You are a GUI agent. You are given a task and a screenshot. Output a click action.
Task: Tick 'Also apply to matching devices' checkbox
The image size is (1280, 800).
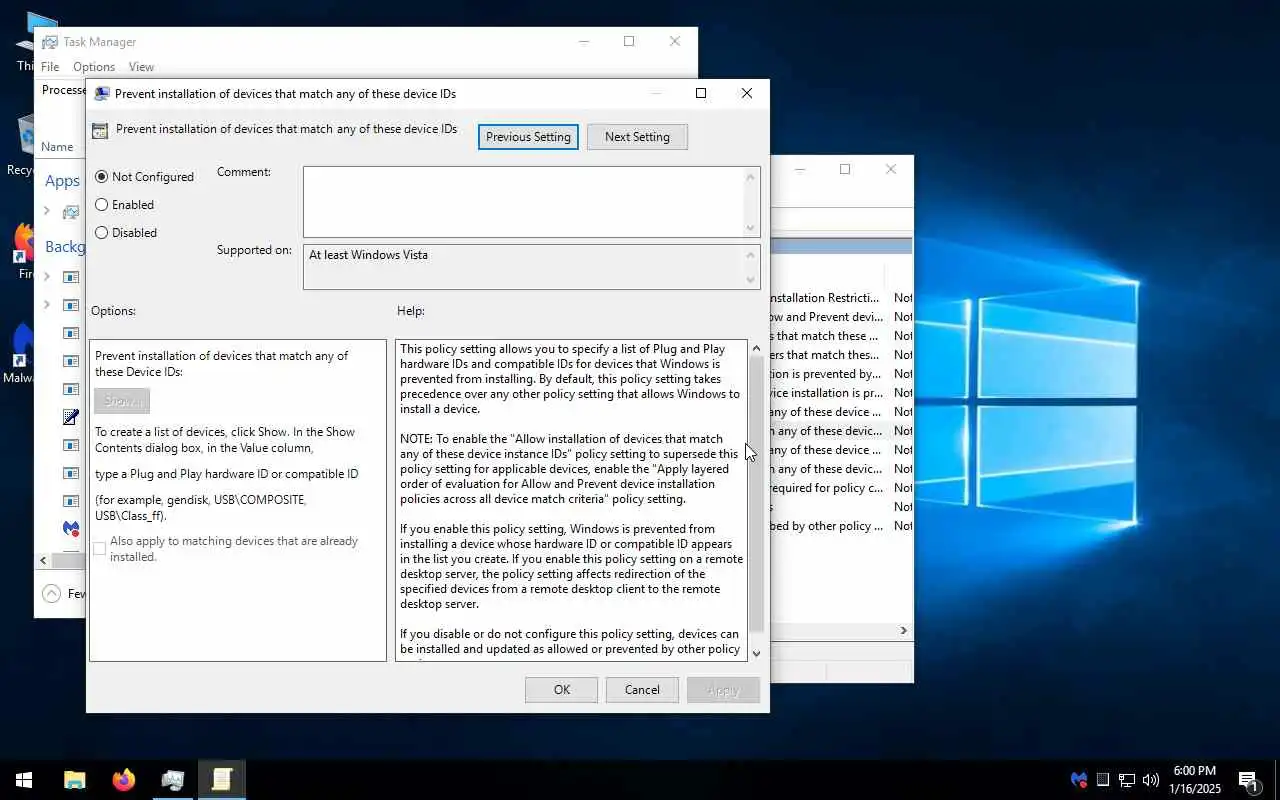click(x=99, y=549)
